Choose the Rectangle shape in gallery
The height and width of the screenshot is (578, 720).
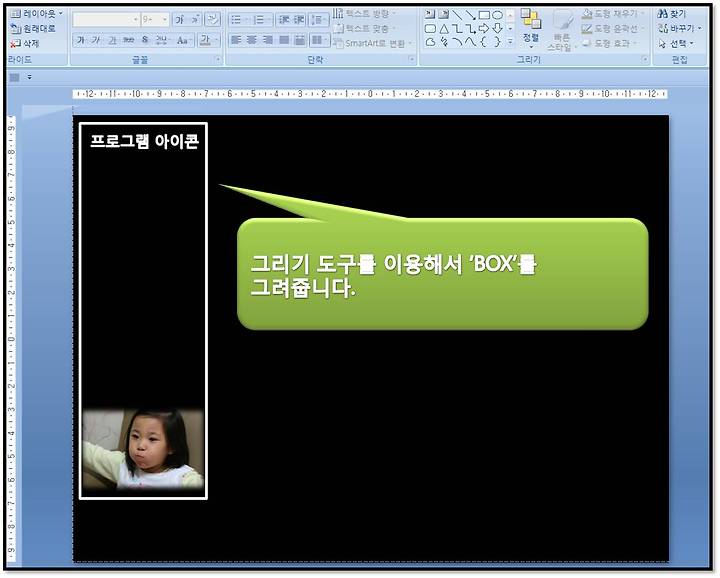[484, 15]
